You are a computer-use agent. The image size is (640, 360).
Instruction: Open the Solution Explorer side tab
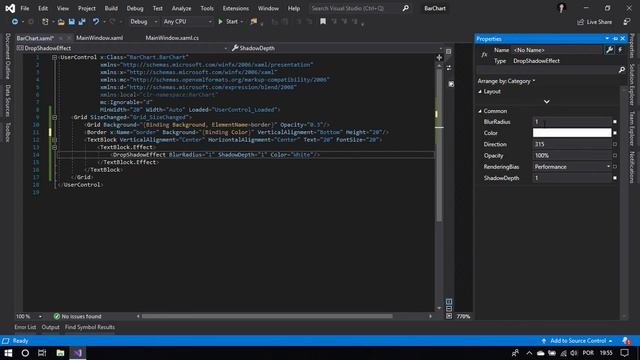(x=632, y=84)
